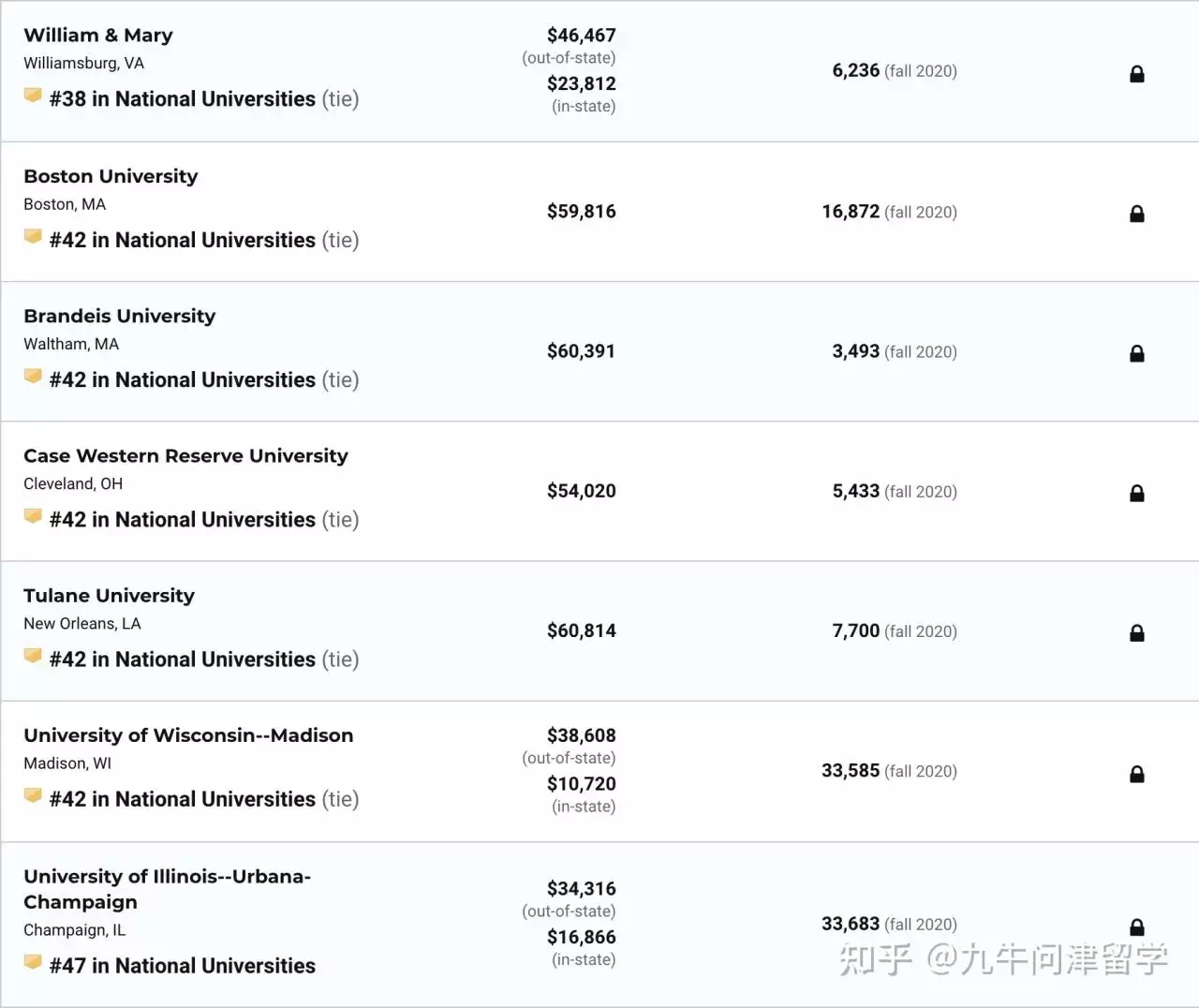Viewport: 1199px width, 1008px height.
Task: Click the ranking badge icon for Boston University
Action: [33, 237]
